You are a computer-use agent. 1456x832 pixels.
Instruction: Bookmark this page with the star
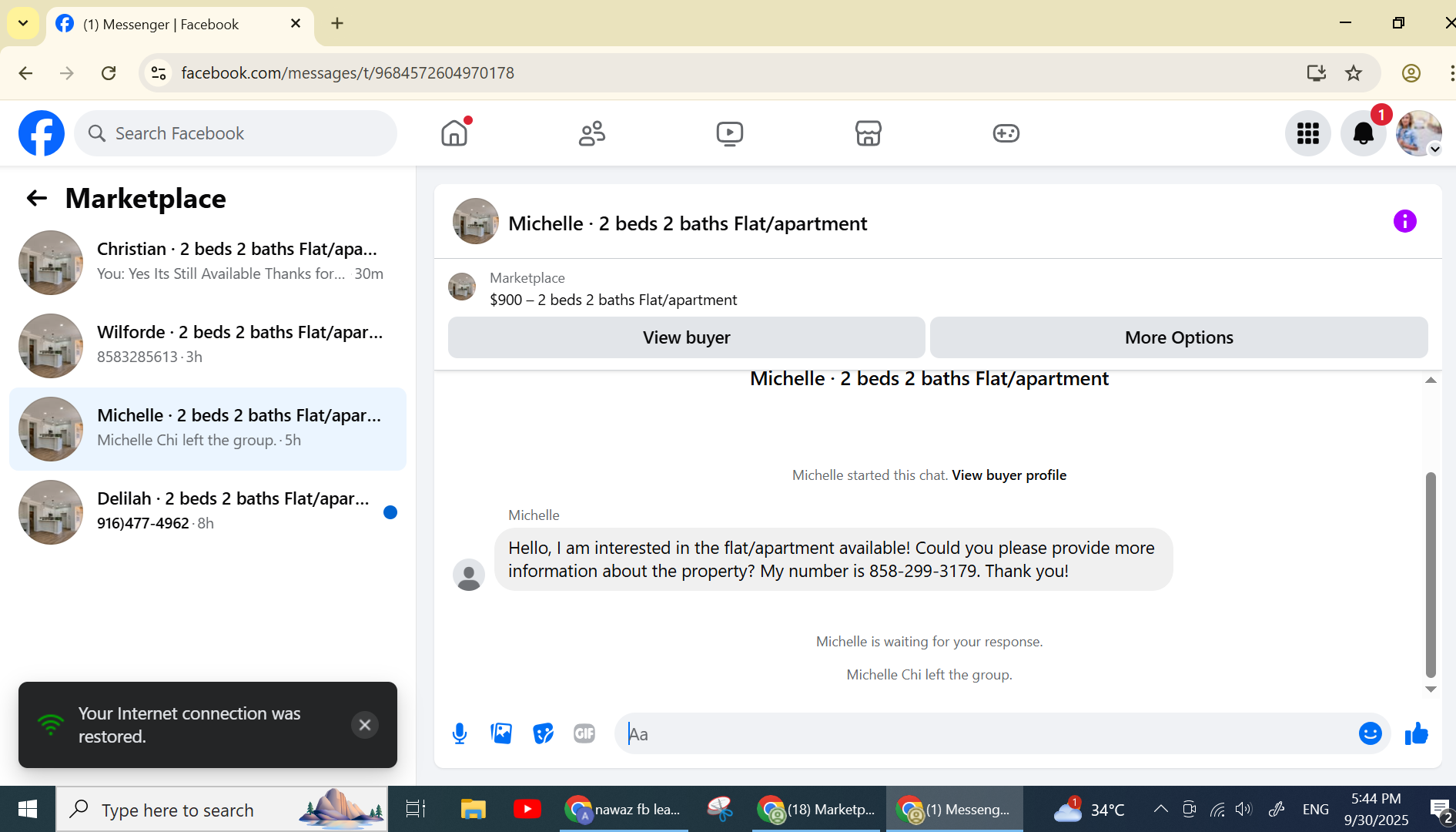[1354, 73]
